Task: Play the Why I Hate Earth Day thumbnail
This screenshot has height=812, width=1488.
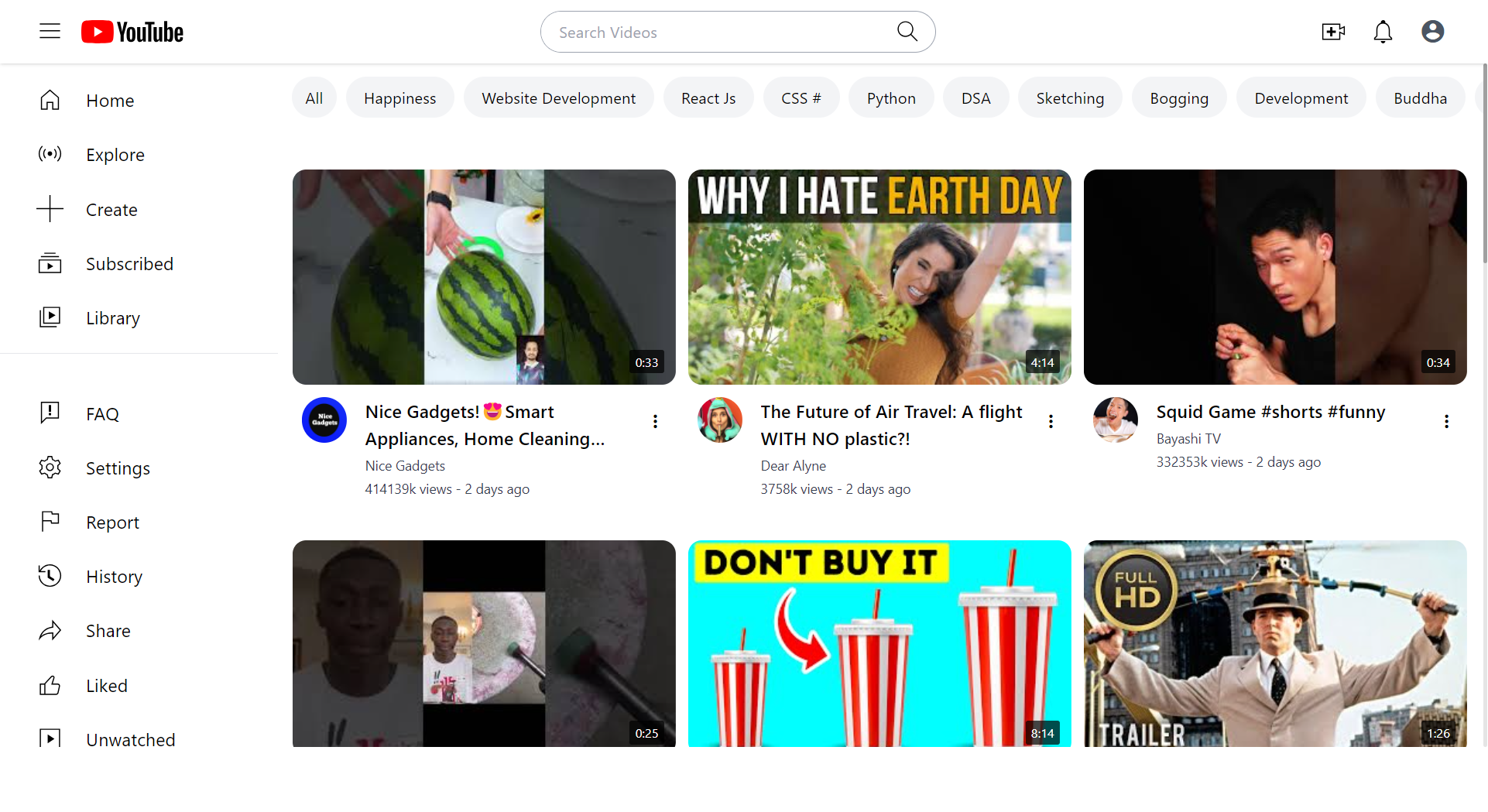Action: pyautogui.click(x=879, y=277)
